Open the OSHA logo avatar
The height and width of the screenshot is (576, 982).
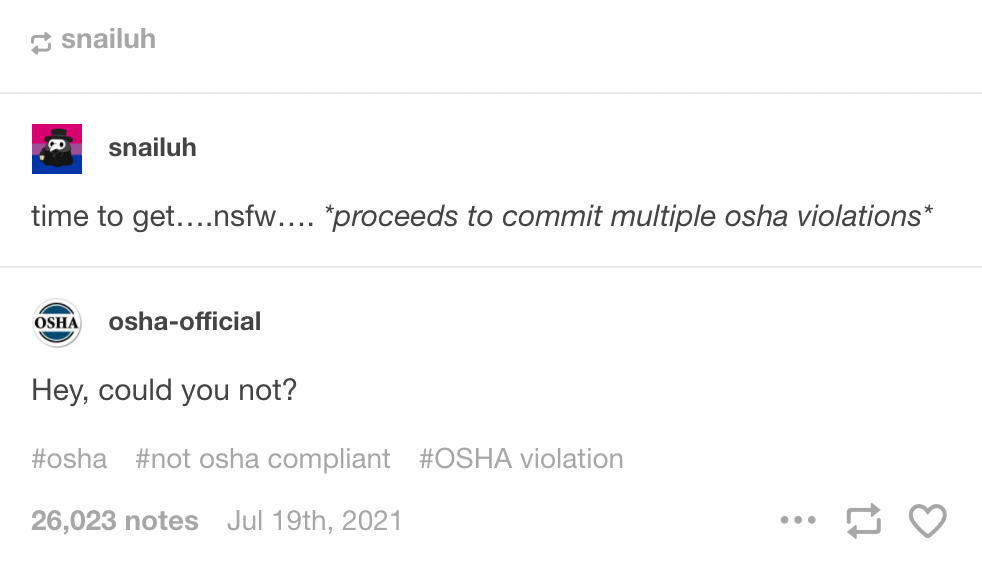(57, 323)
